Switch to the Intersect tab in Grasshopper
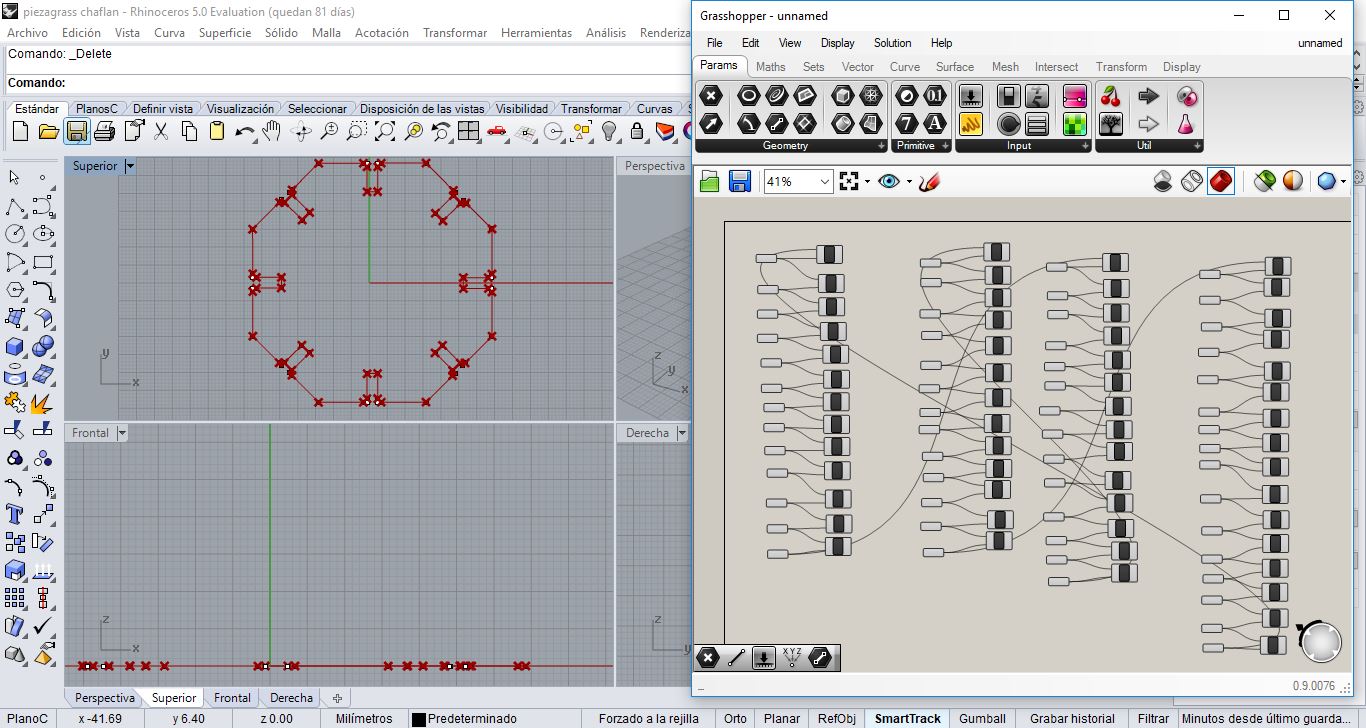The height and width of the screenshot is (728, 1366). 1057,67
